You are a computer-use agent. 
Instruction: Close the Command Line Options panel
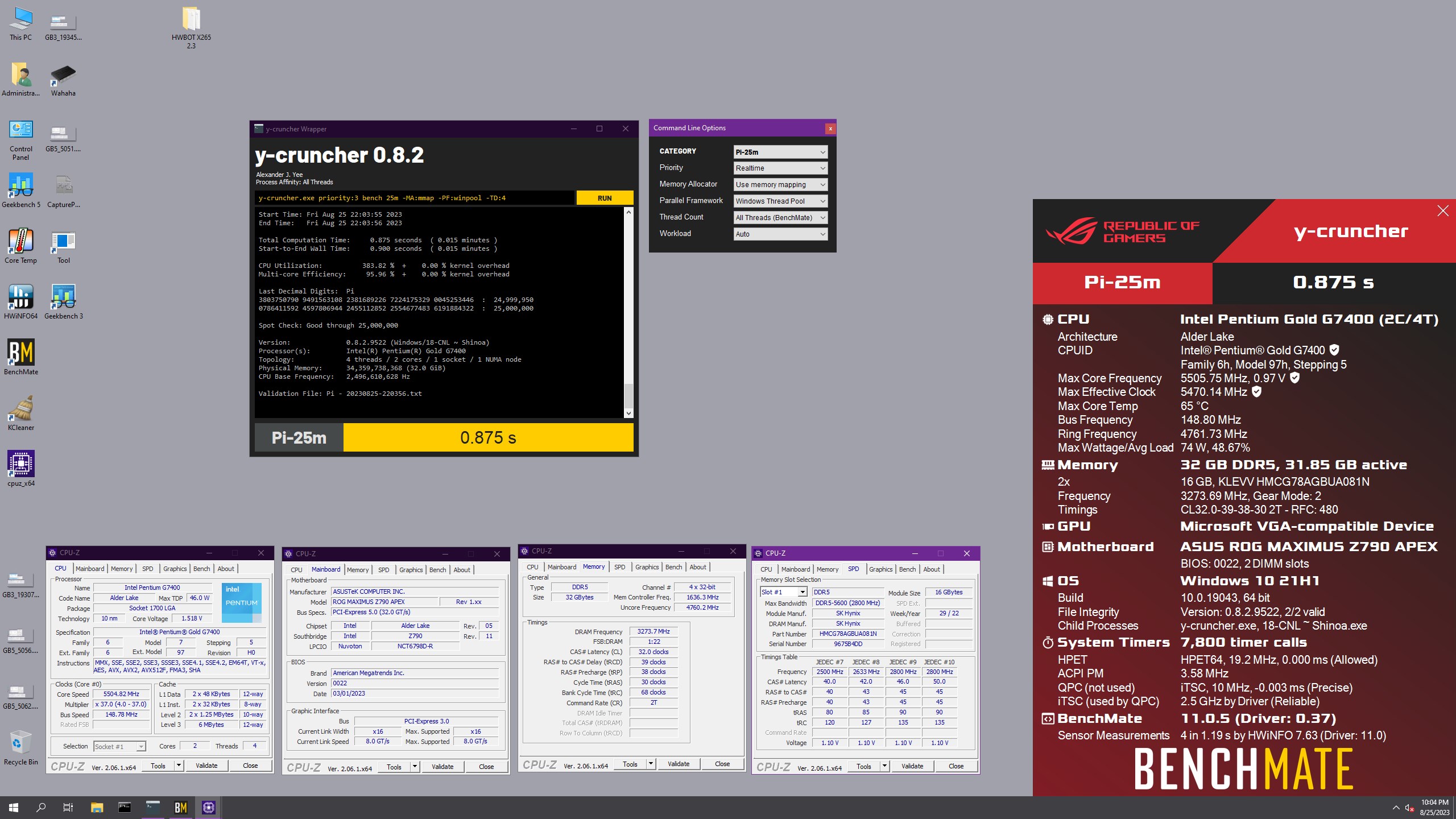coord(830,129)
